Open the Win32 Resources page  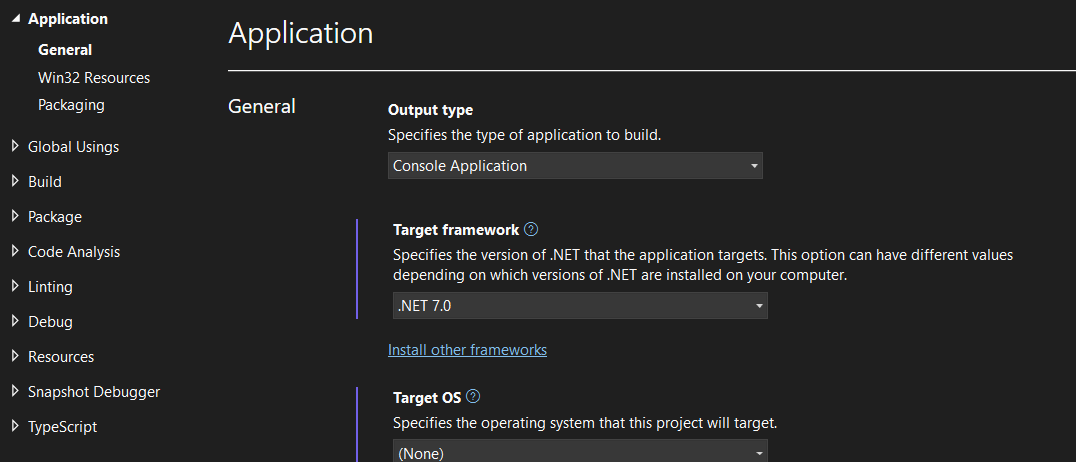94,77
